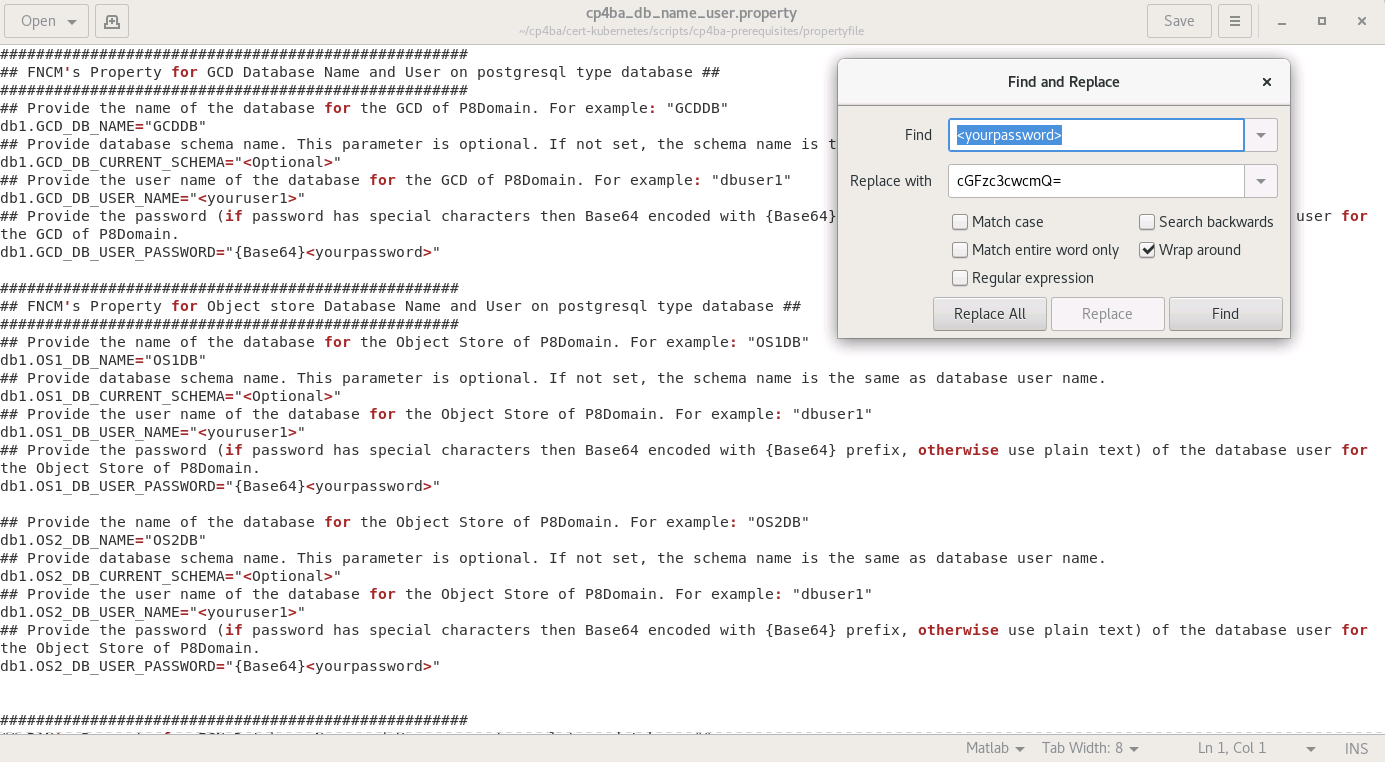1385x762 pixels.
Task: Click the db1.OS1_DB_CURRENT_SCHEMA line
Action: click(x=171, y=396)
